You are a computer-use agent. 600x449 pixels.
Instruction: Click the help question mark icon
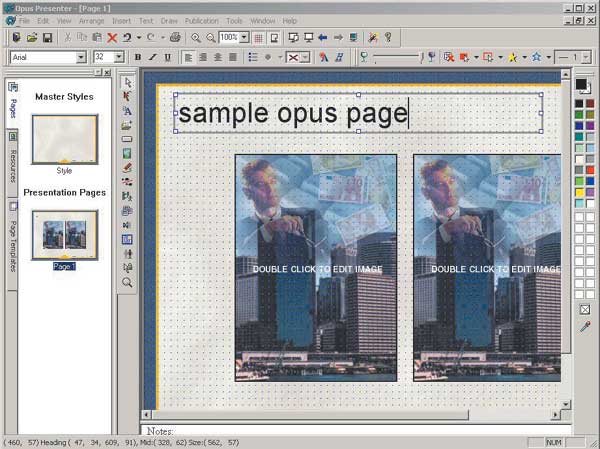tap(388, 38)
